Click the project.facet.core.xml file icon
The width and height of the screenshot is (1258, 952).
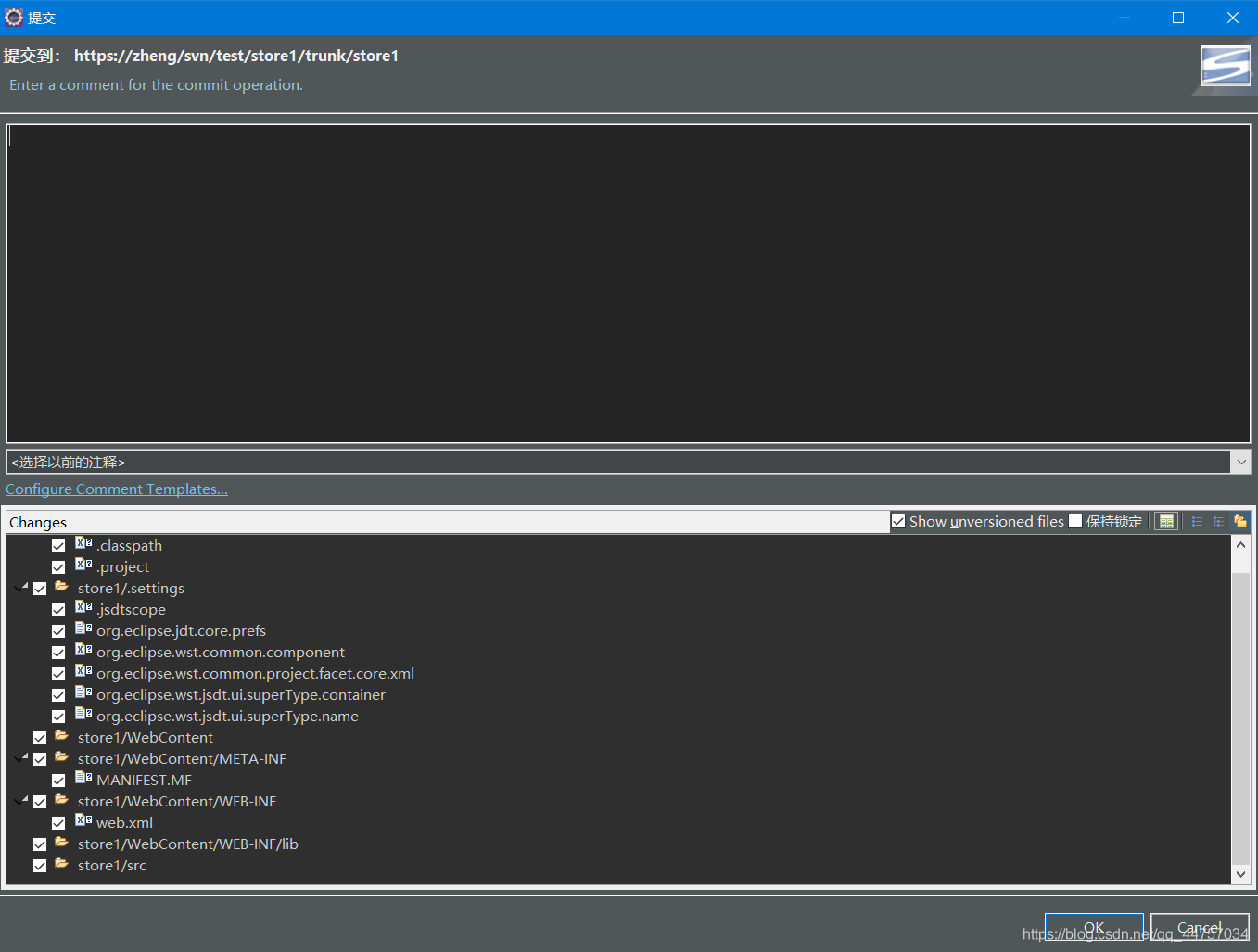tap(83, 671)
